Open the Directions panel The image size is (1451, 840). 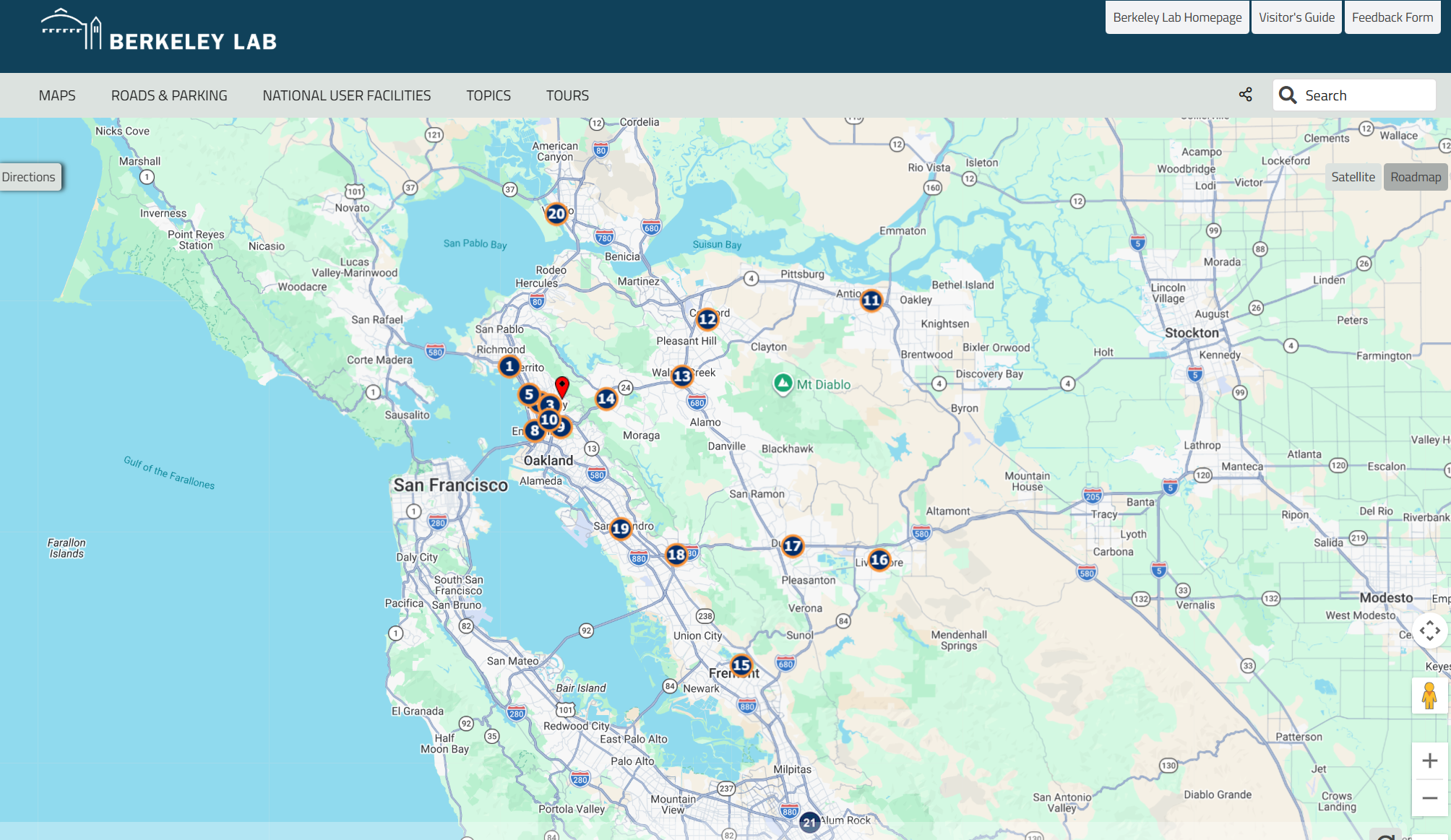click(29, 177)
